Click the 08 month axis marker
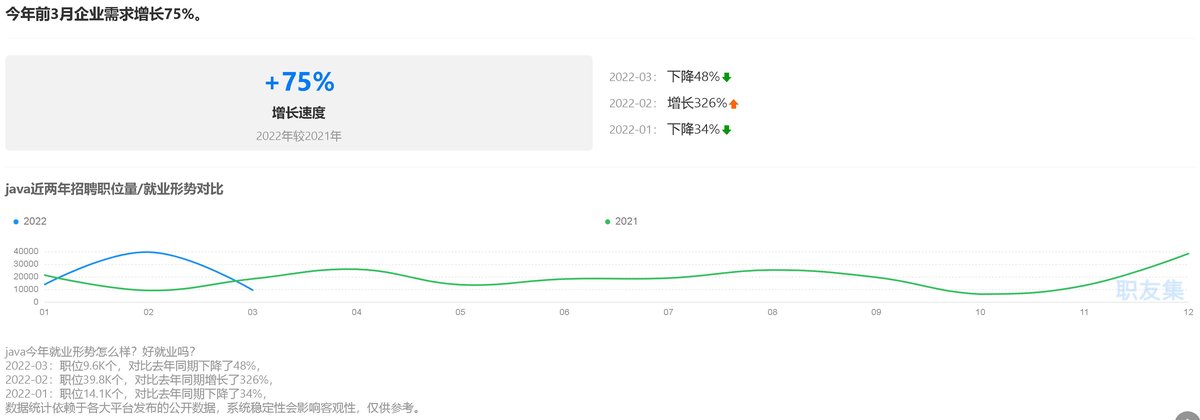This screenshot has height=420, width=1200. point(772,312)
